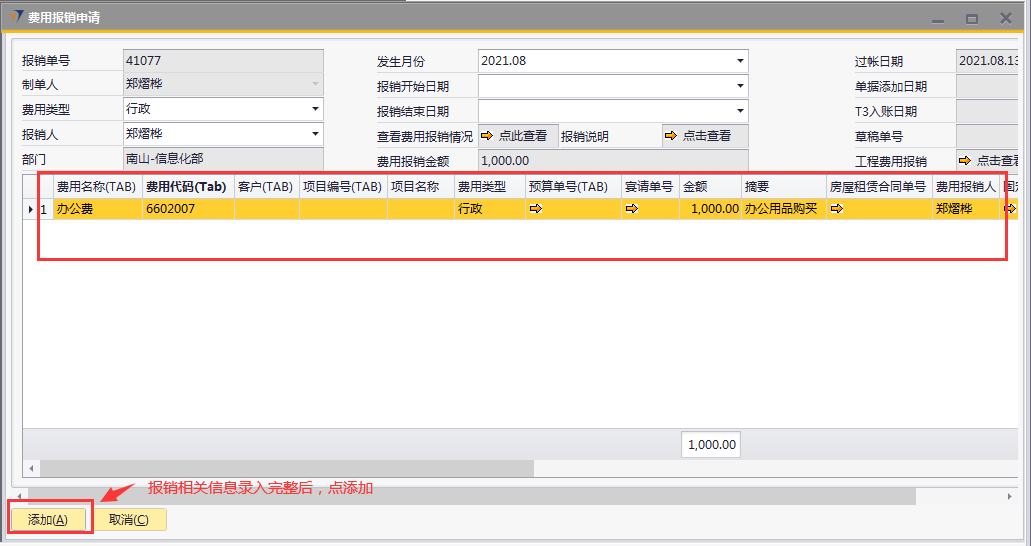
Task: Click the grid horizontal scrollbar thumb
Action: [x=287, y=468]
